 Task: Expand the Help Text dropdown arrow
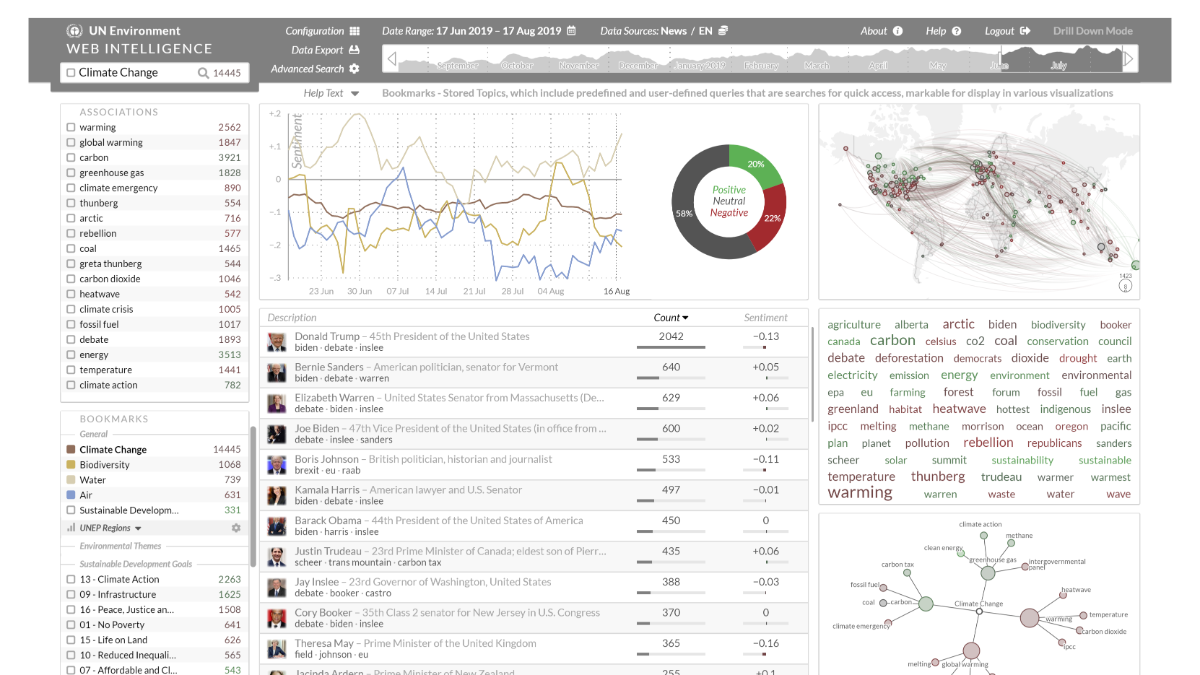pyautogui.click(x=355, y=94)
